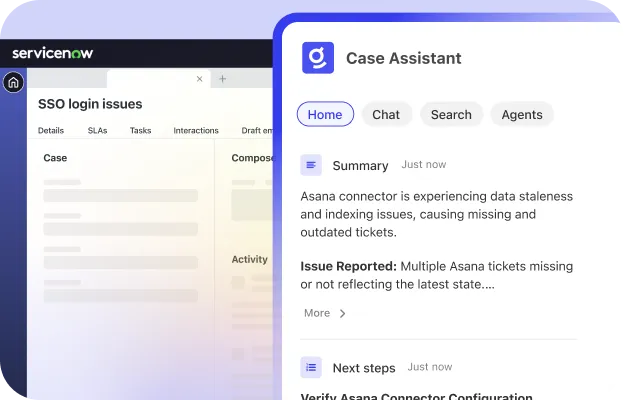Click the Summary heading

(361, 166)
